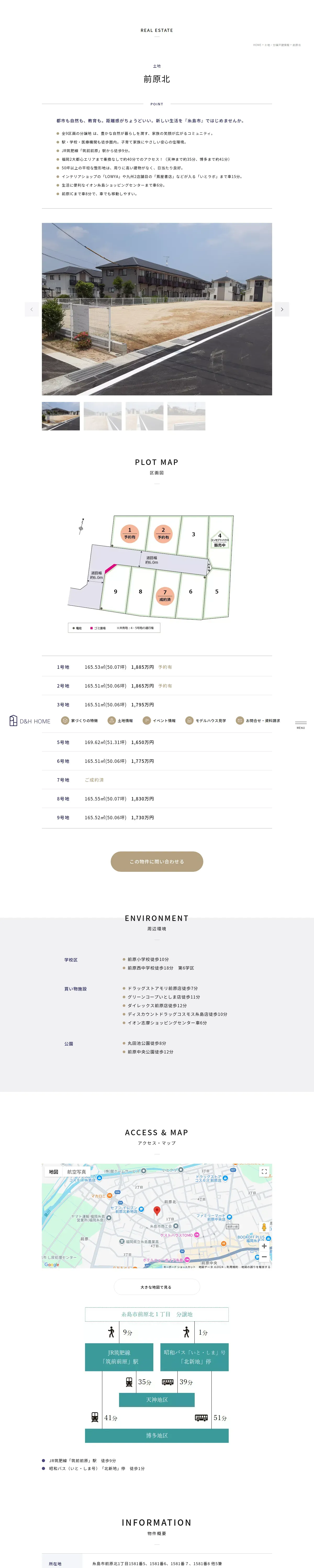The image size is (314, 1568).
Task: Open 家づくりの特徴 in the navigation bar
Action: point(79,721)
